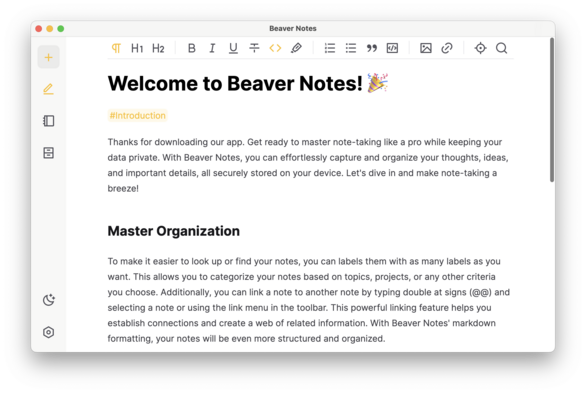Toggle strikethrough formatting
This screenshot has width=586, height=393.
[x=254, y=48]
